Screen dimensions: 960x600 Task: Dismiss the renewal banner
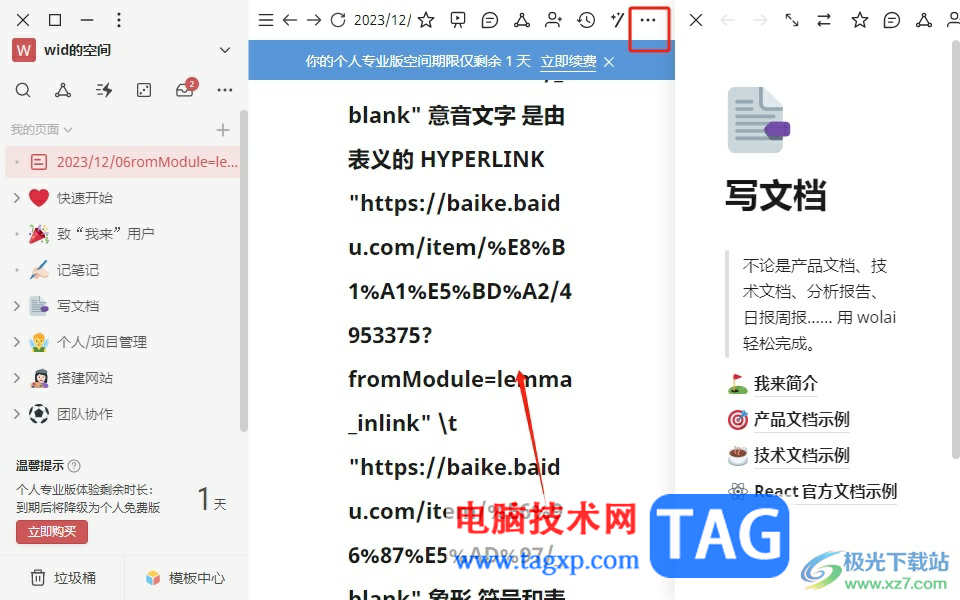[609, 62]
